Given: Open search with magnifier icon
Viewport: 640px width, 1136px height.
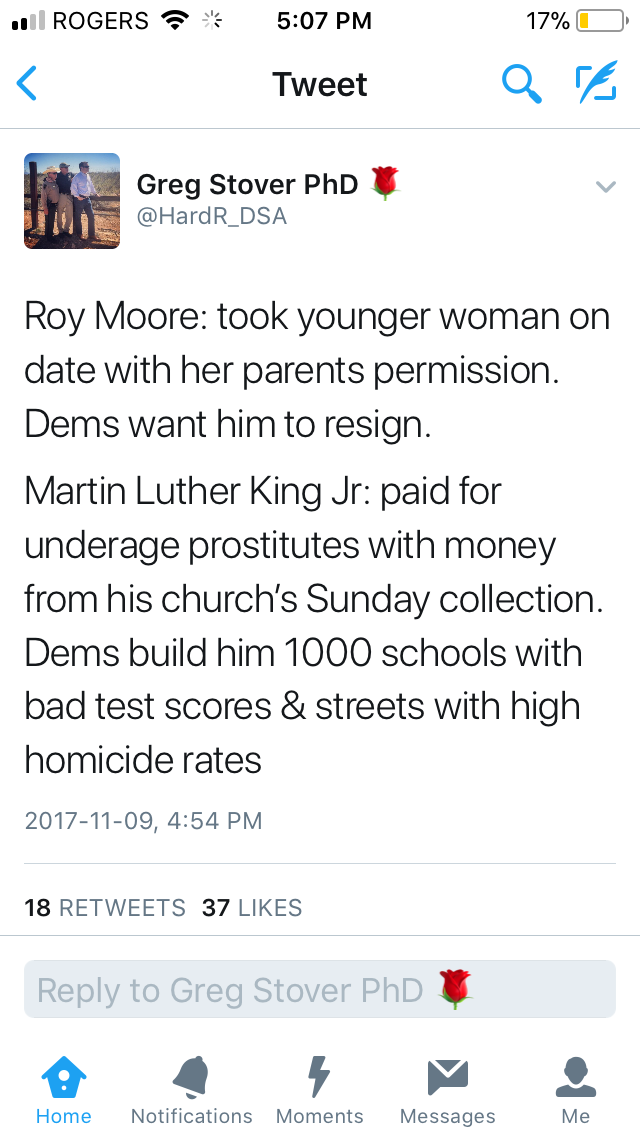Looking at the screenshot, I should tap(521, 84).
